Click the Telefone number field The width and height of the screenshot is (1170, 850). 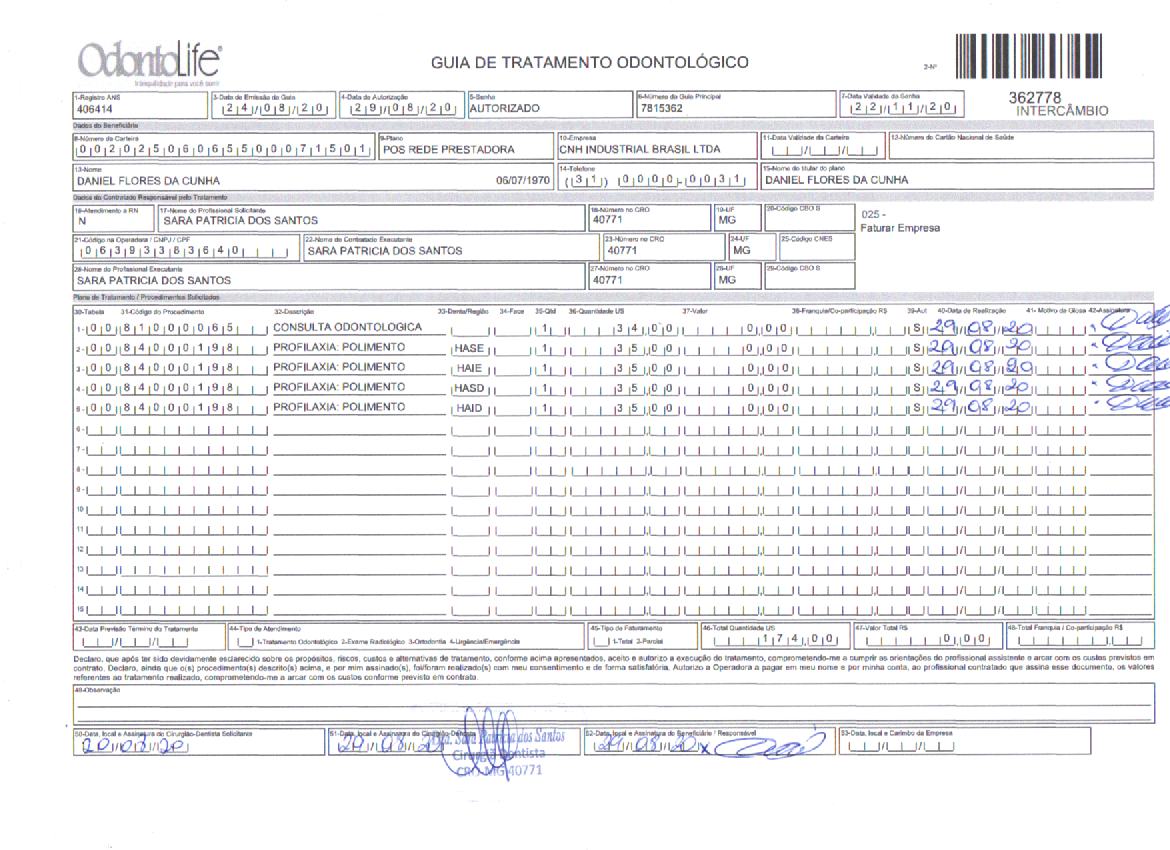pyautogui.click(x=657, y=177)
